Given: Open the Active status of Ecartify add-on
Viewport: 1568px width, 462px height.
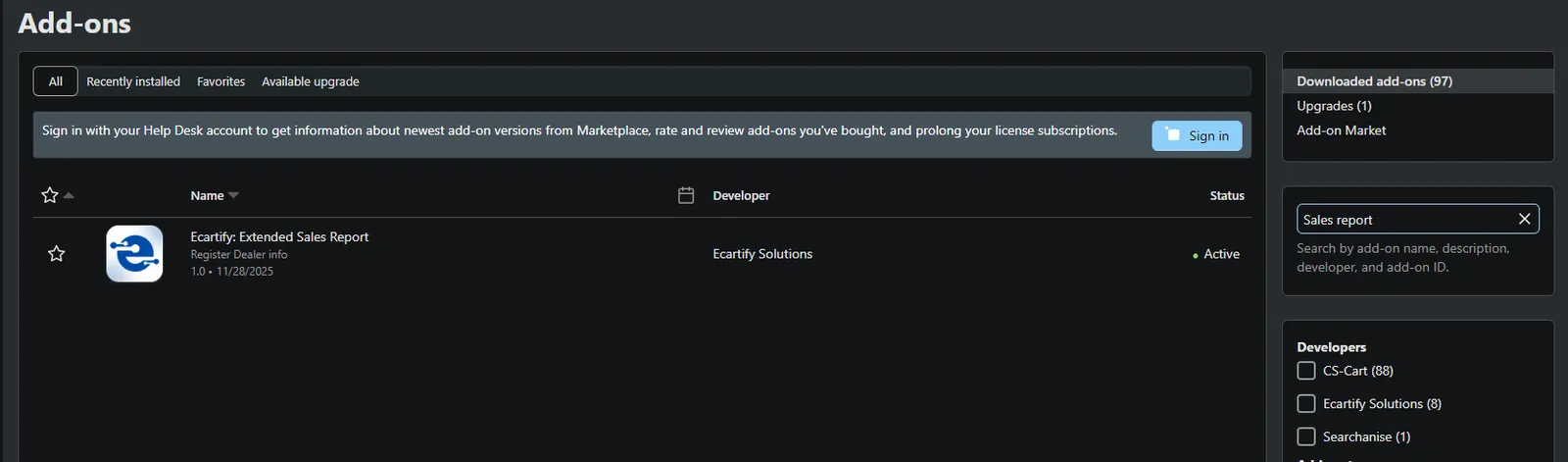Looking at the screenshot, I should point(1216,254).
